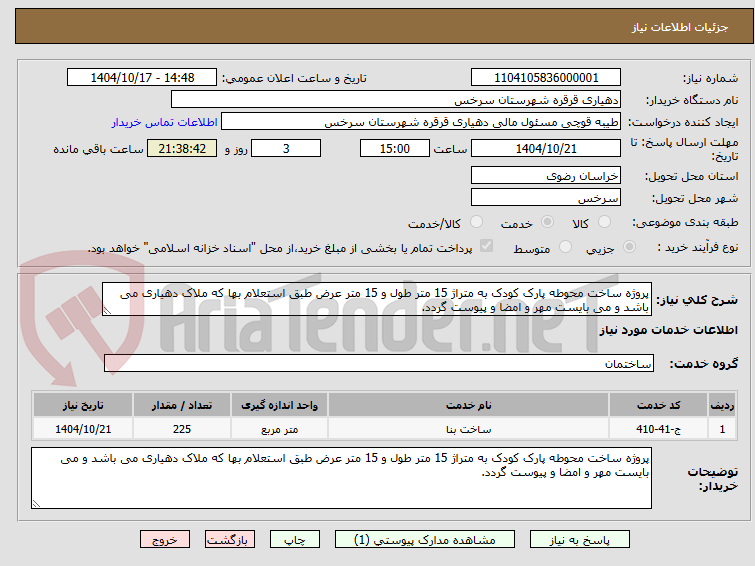Click the quantity cell 225
Image resolution: width=755 pixels, height=566 pixels.
(182, 429)
